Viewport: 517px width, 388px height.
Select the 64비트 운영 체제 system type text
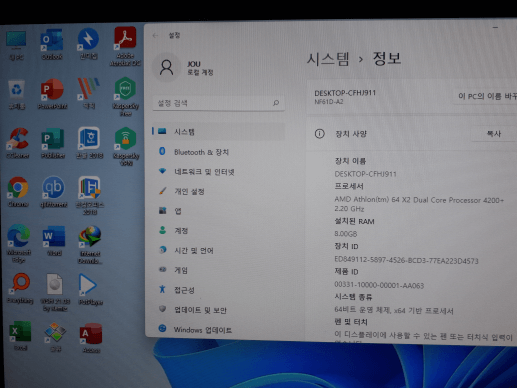coord(394,311)
